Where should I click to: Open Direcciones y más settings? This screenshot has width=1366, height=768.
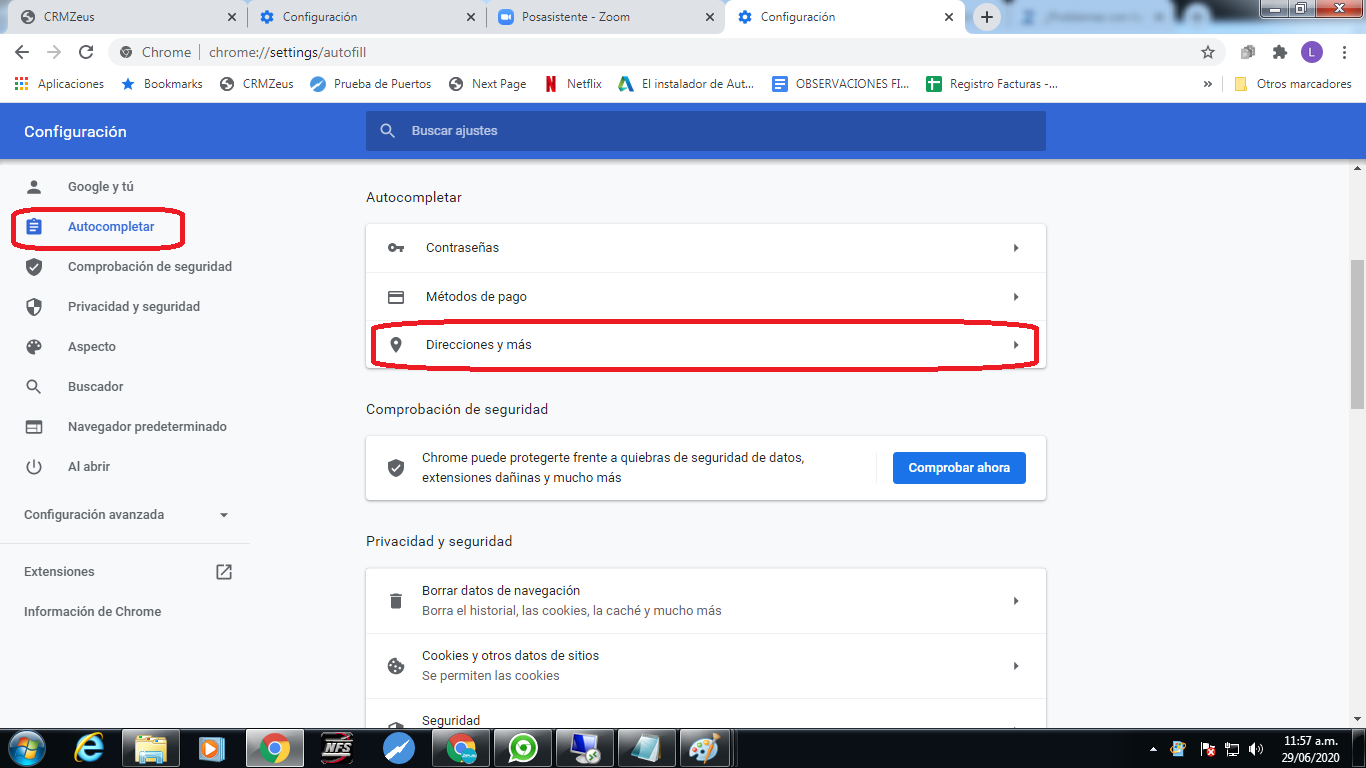705,345
